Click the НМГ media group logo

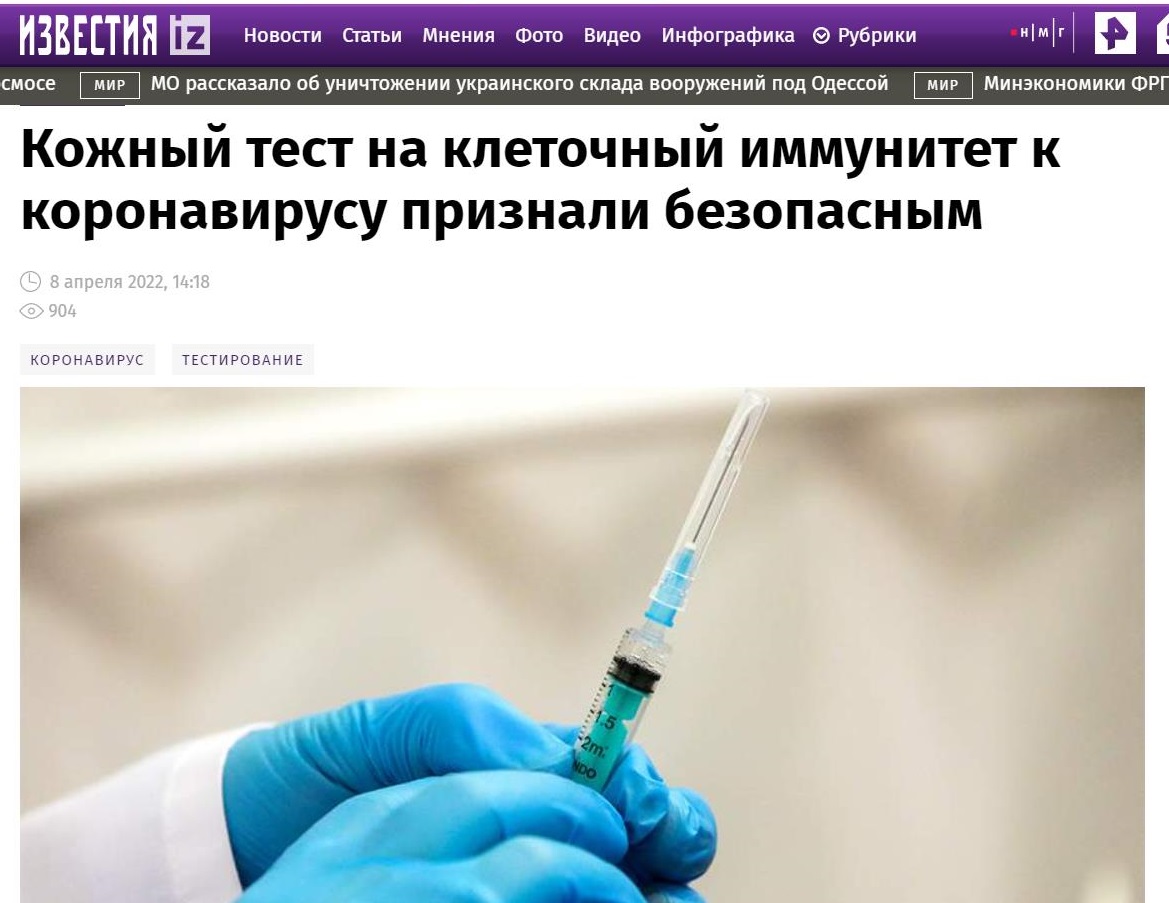(x=1038, y=33)
